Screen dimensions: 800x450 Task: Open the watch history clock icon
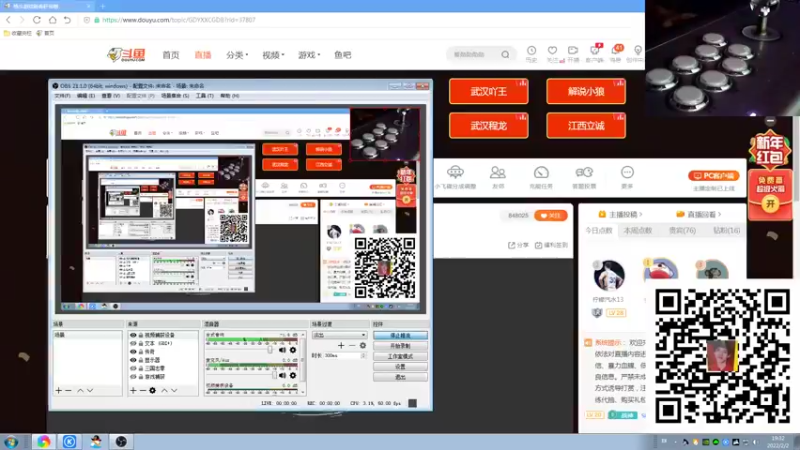coord(531,50)
